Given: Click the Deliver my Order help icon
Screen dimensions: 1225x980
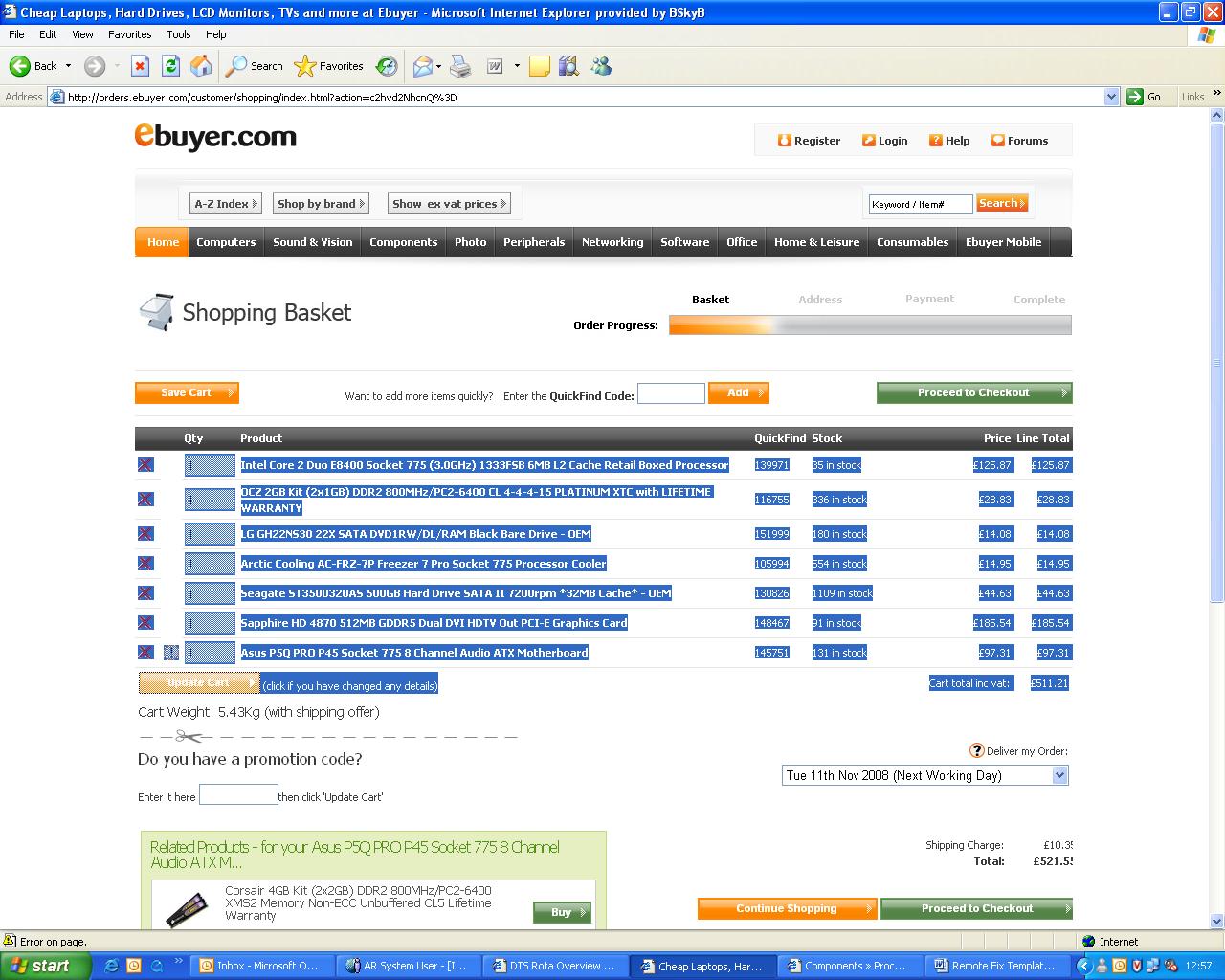Looking at the screenshot, I should click(977, 750).
